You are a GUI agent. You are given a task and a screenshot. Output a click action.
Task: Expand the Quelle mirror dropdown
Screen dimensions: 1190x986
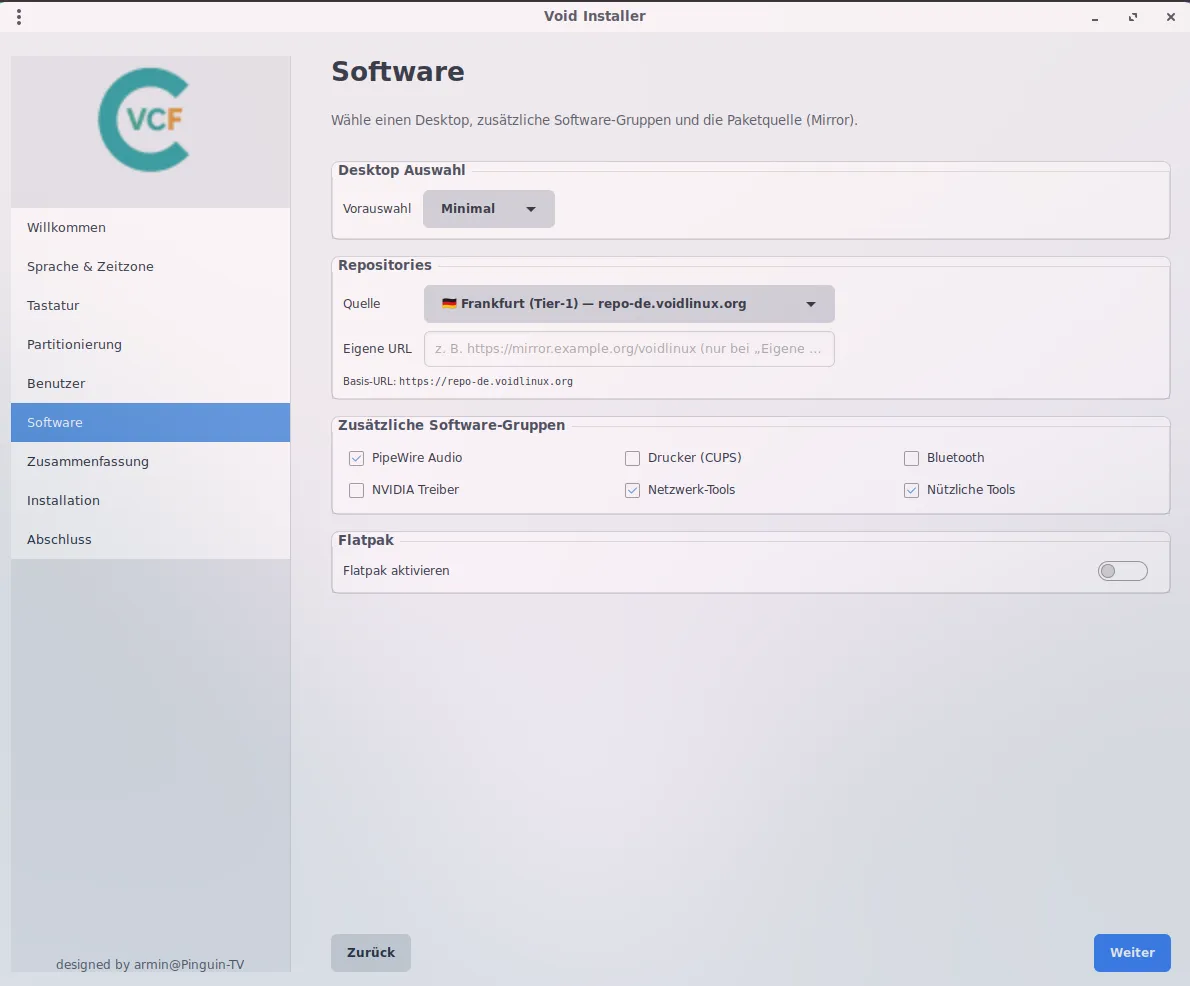coord(629,304)
